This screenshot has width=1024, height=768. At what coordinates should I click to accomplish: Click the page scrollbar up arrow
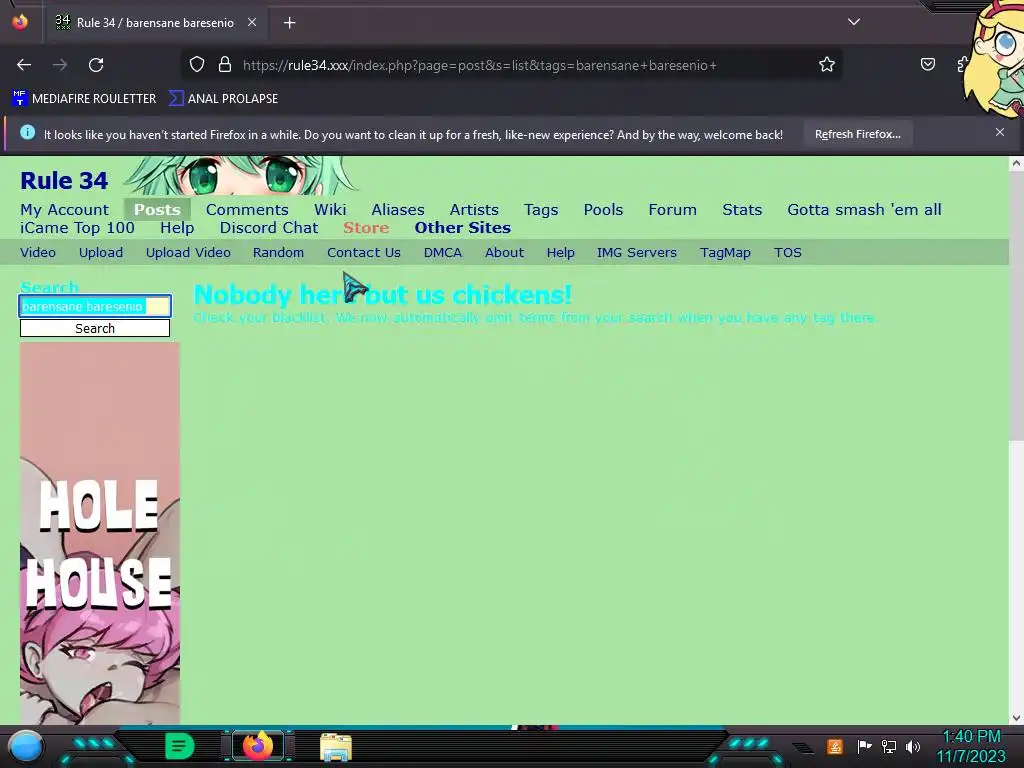pyautogui.click(x=1016, y=164)
